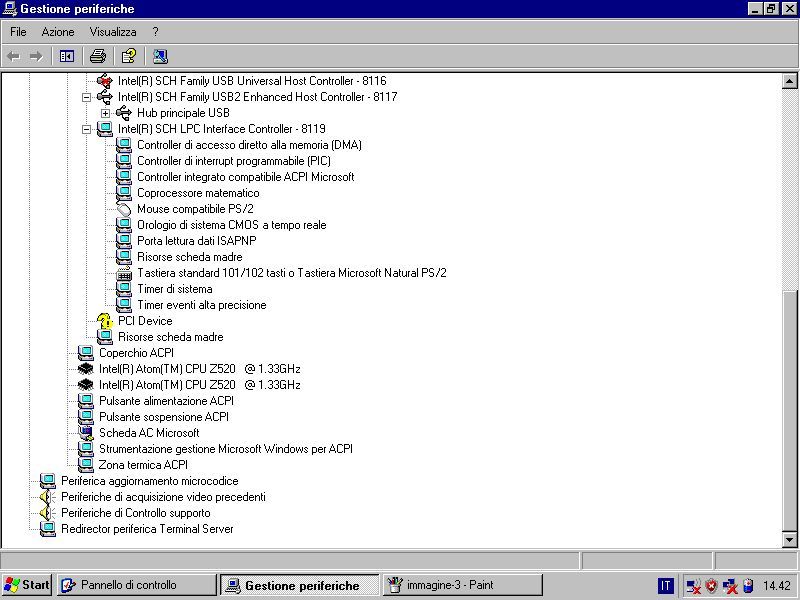Click the Periferica aggiornamento microcodice icon
Screen dimensions: 800x600
click(x=48, y=481)
